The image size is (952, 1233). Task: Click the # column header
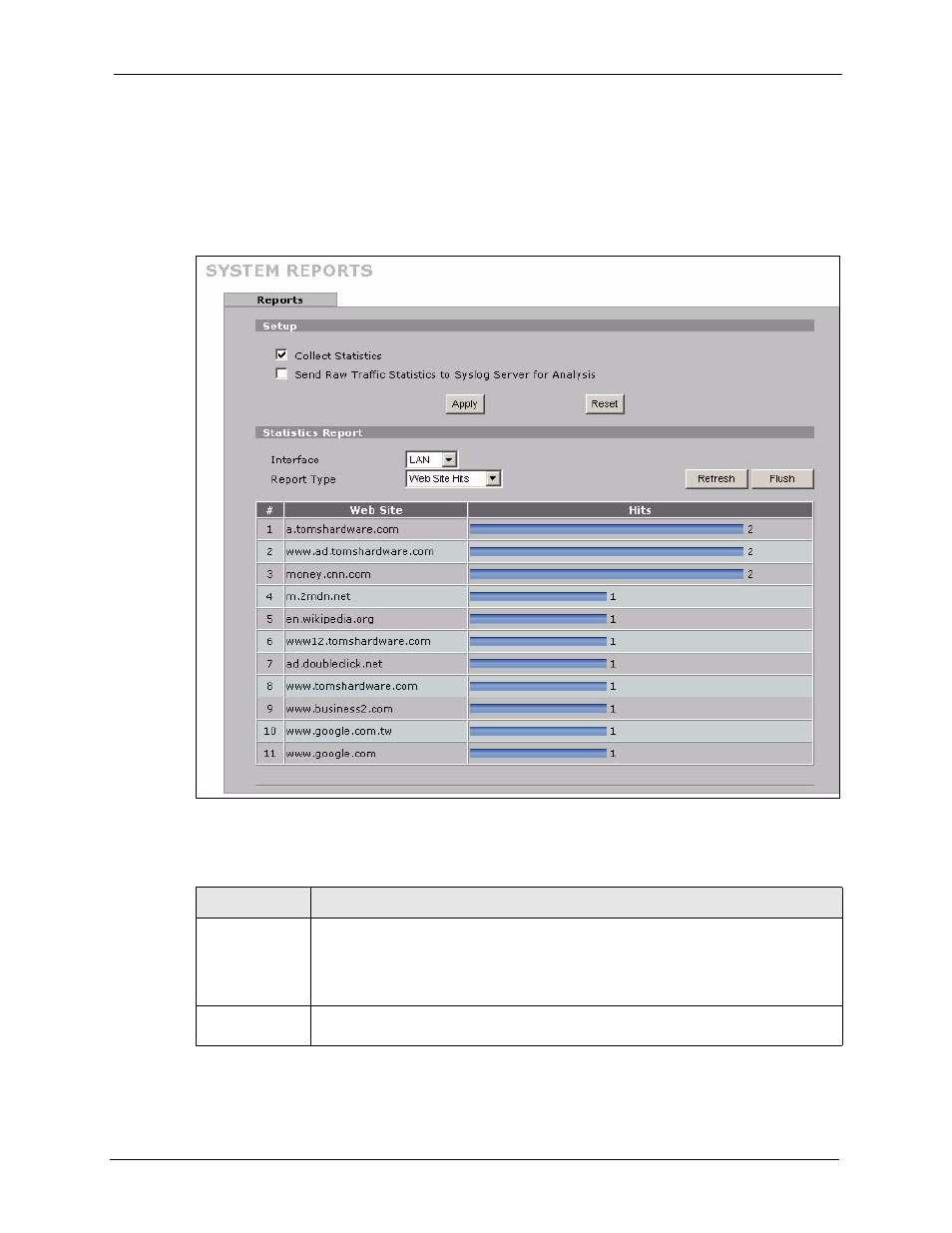pos(269,510)
